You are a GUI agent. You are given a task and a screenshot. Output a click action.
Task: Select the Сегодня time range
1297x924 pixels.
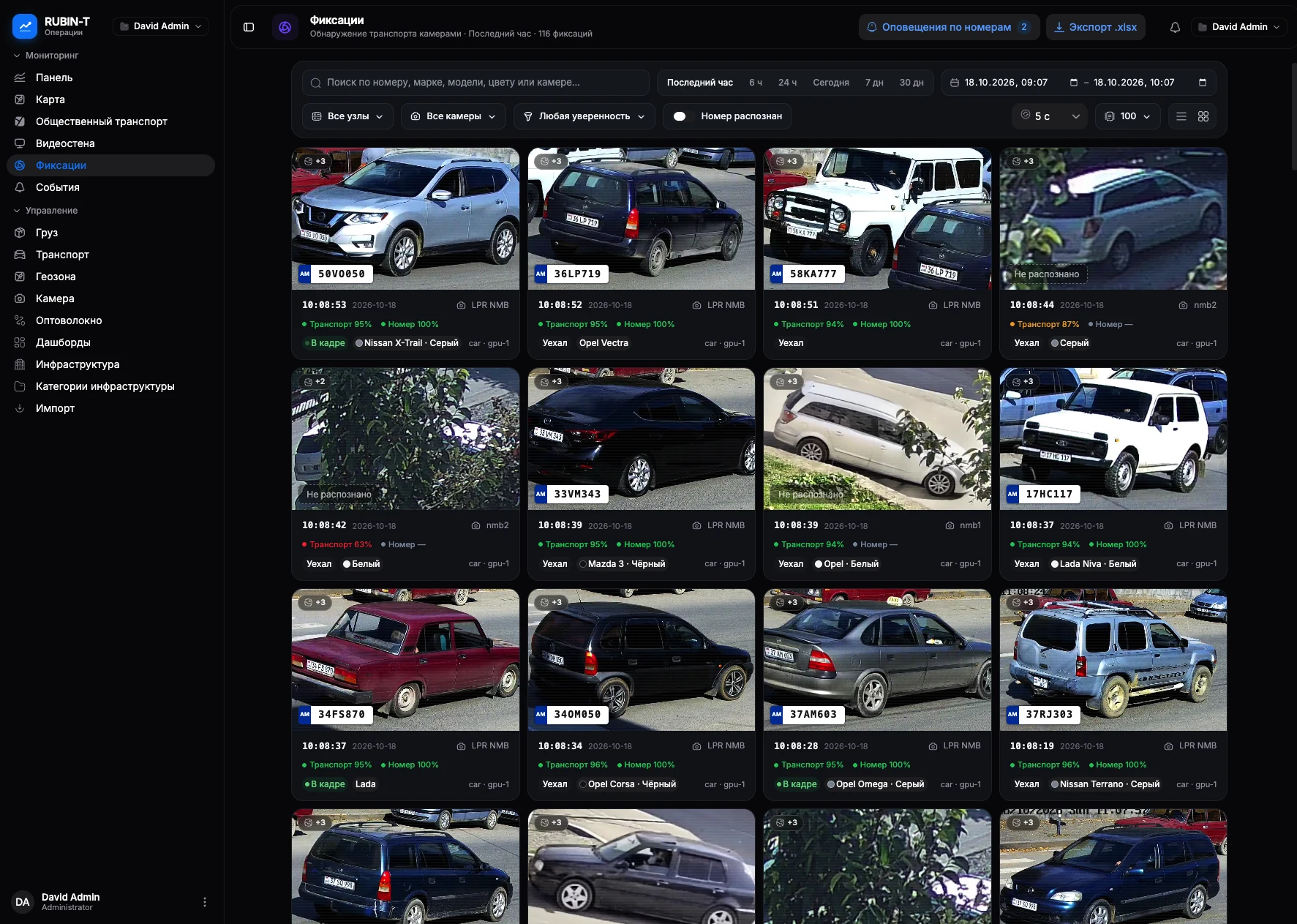click(831, 83)
